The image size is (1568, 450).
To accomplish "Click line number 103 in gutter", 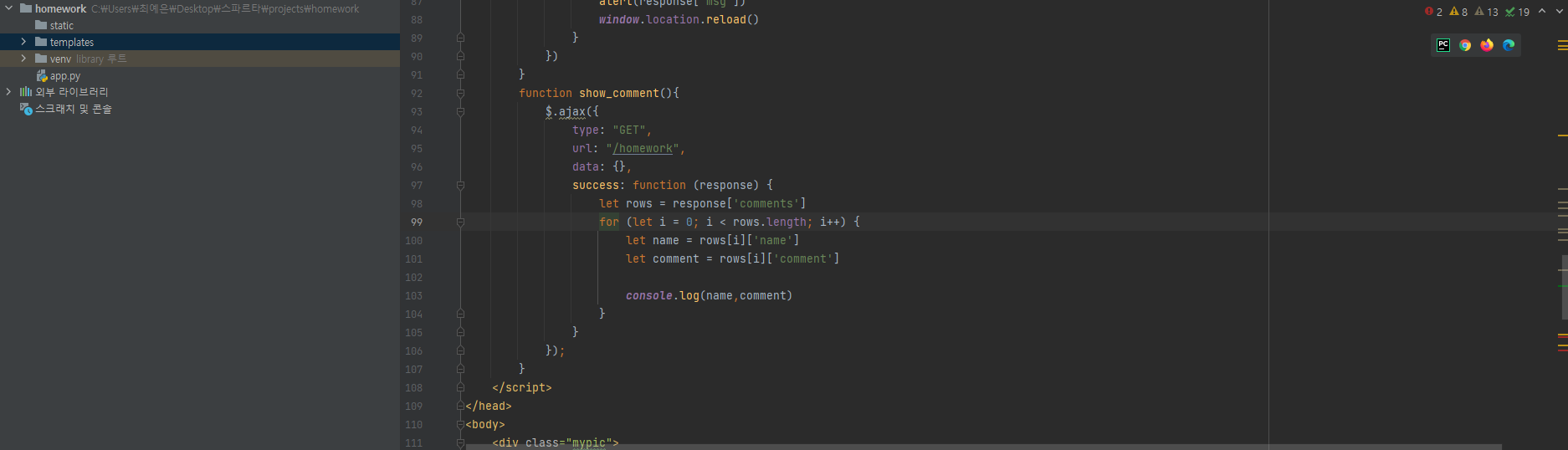I will 414,296.
